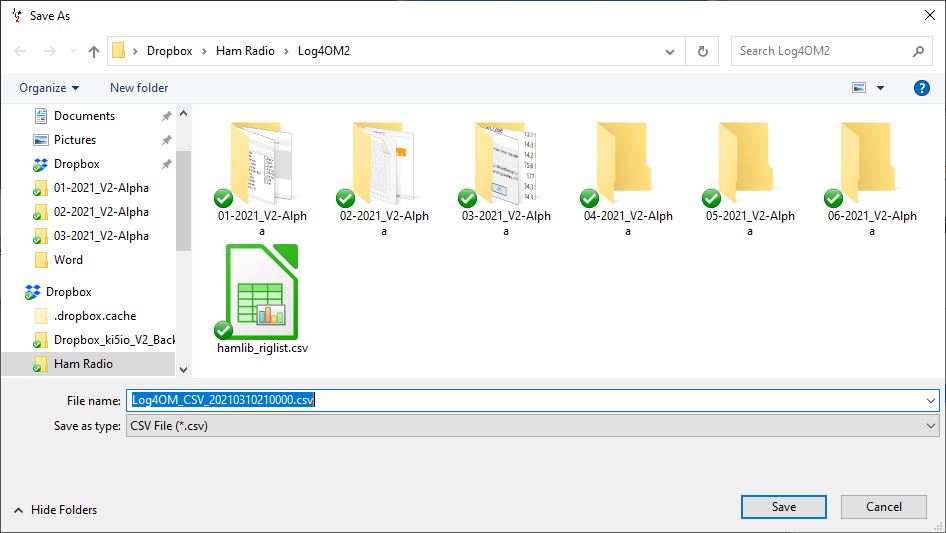Click the Save button
Image resolution: width=946 pixels, height=533 pixels.
coord(784,507)
